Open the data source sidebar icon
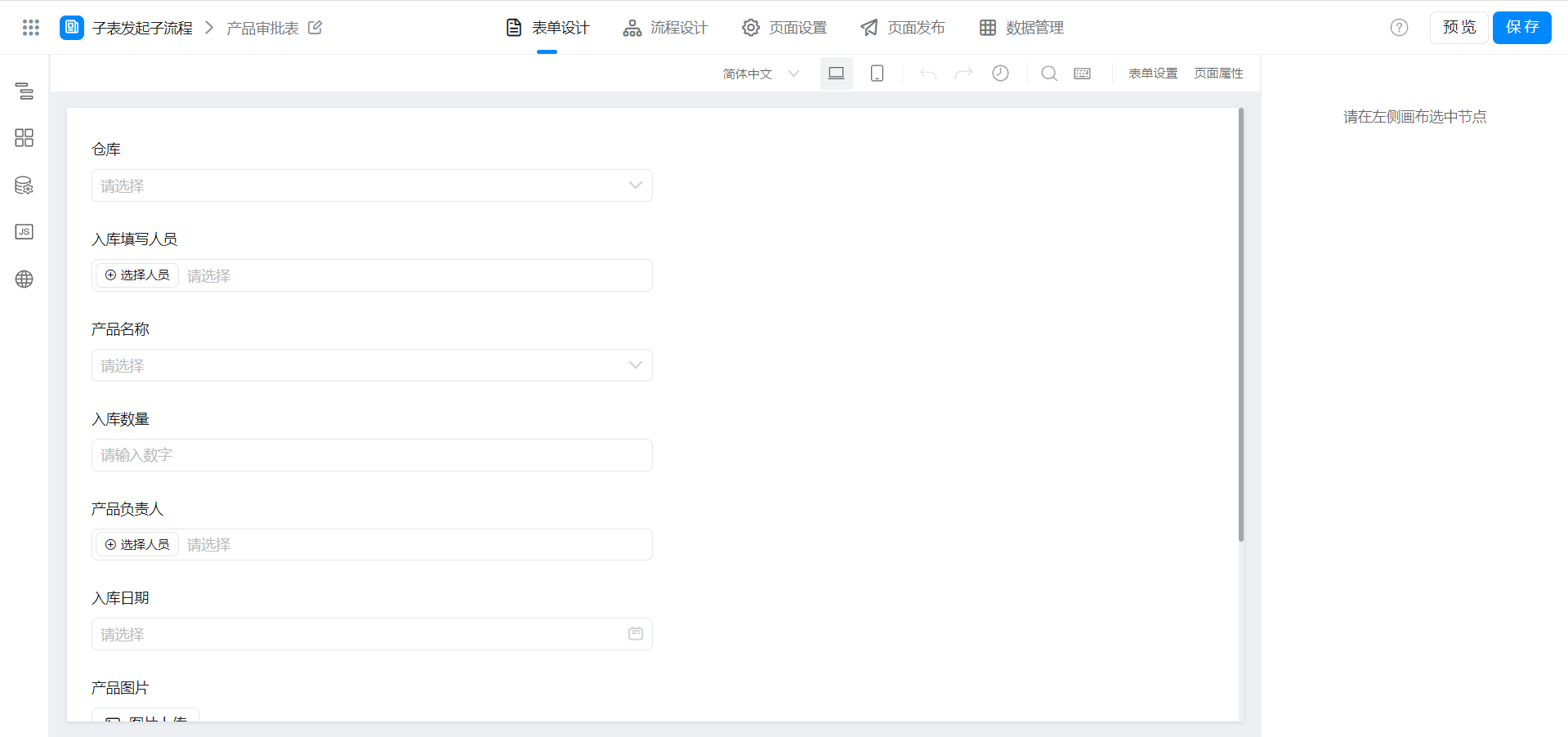This screenshot has height=737, width=1568. click(25, 185)
